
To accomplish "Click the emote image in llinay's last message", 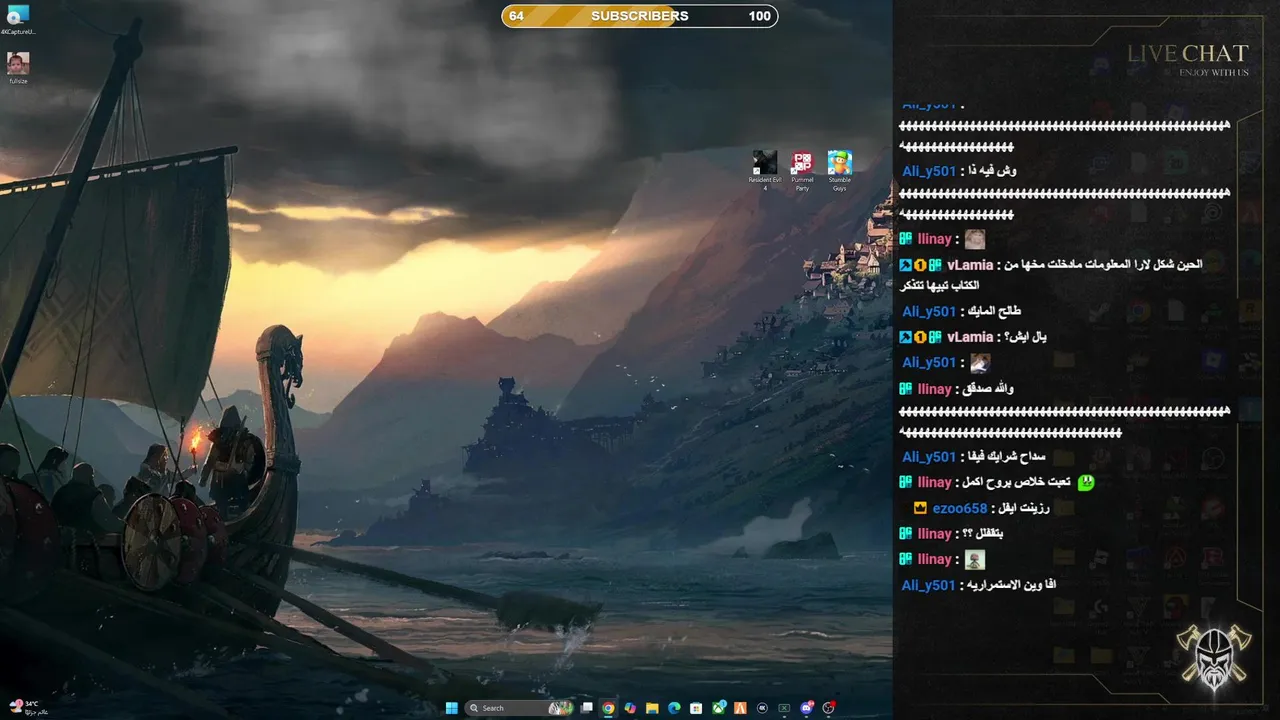I will 975,560.
